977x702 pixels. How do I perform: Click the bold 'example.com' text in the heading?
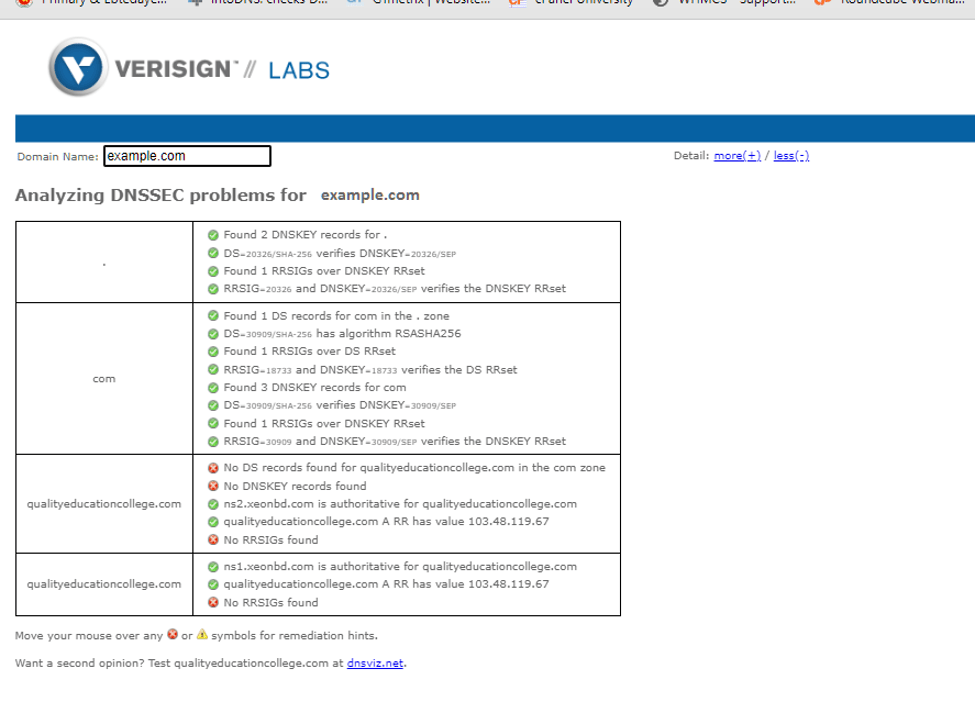click(370, 195)
